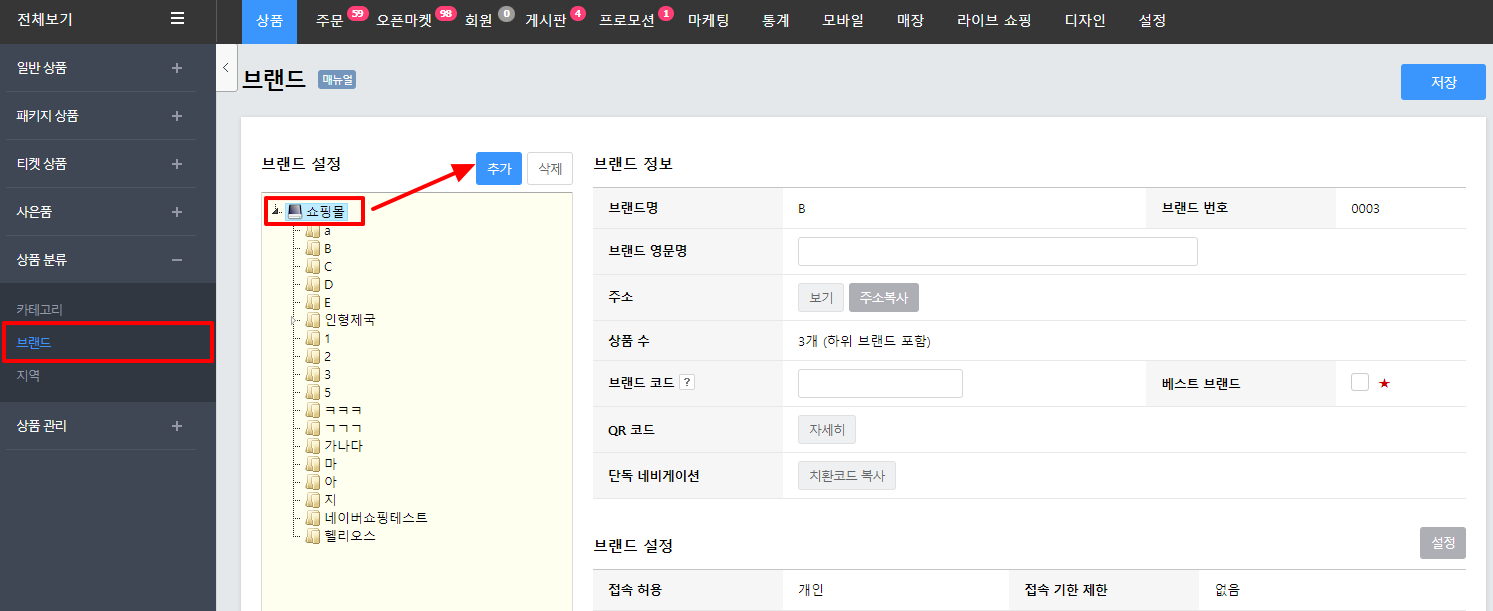Viewport: 1493px width, 611px height.
Task: Select folder icon of brand D
Action: click(313, 284)
